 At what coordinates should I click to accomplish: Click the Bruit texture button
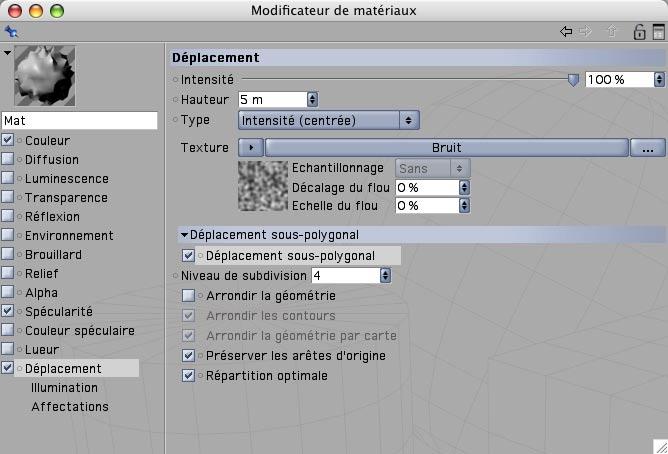click(x=446, y=147)
